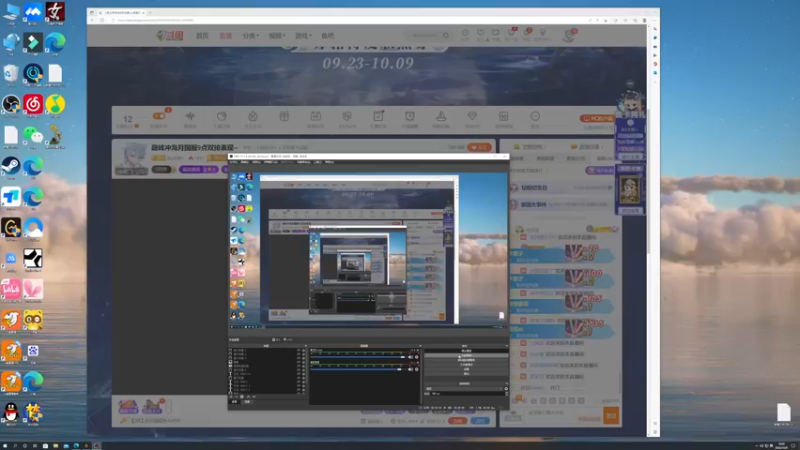Screen dimensions: 800x450
Task: Click the flame icon in streamer toolbar
Action: pos(253,116)
